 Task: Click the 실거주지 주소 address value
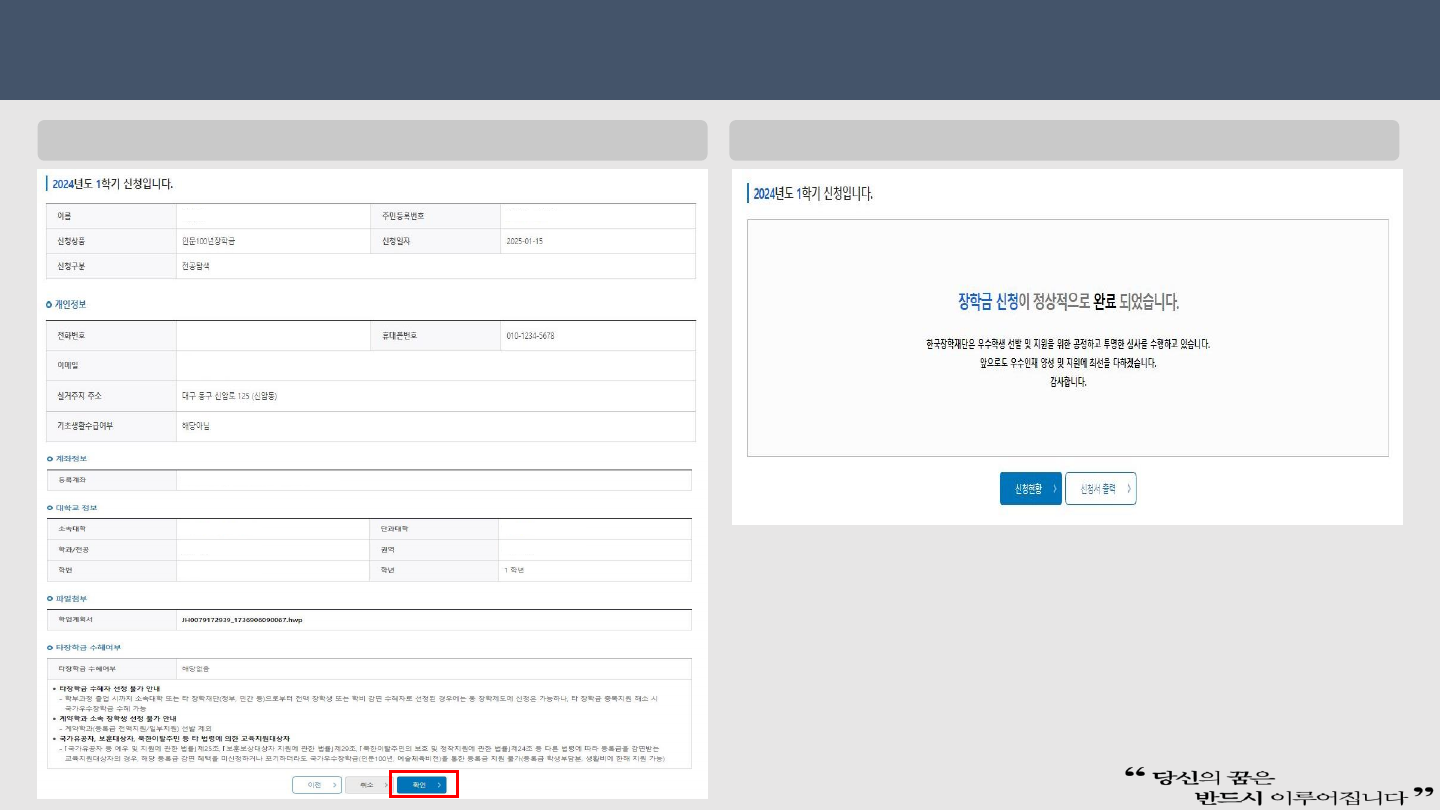(x=229, y=396)
